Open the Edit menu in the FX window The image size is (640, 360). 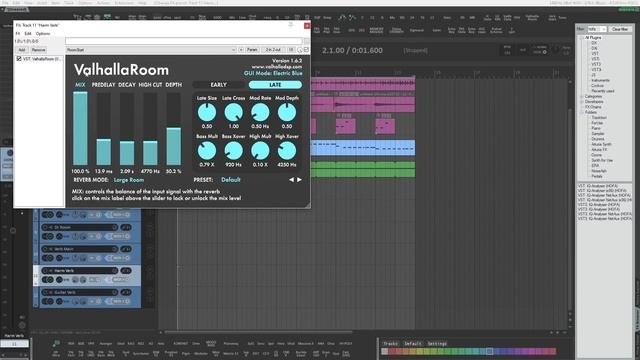pyautogui.click(x=28, y=33)
